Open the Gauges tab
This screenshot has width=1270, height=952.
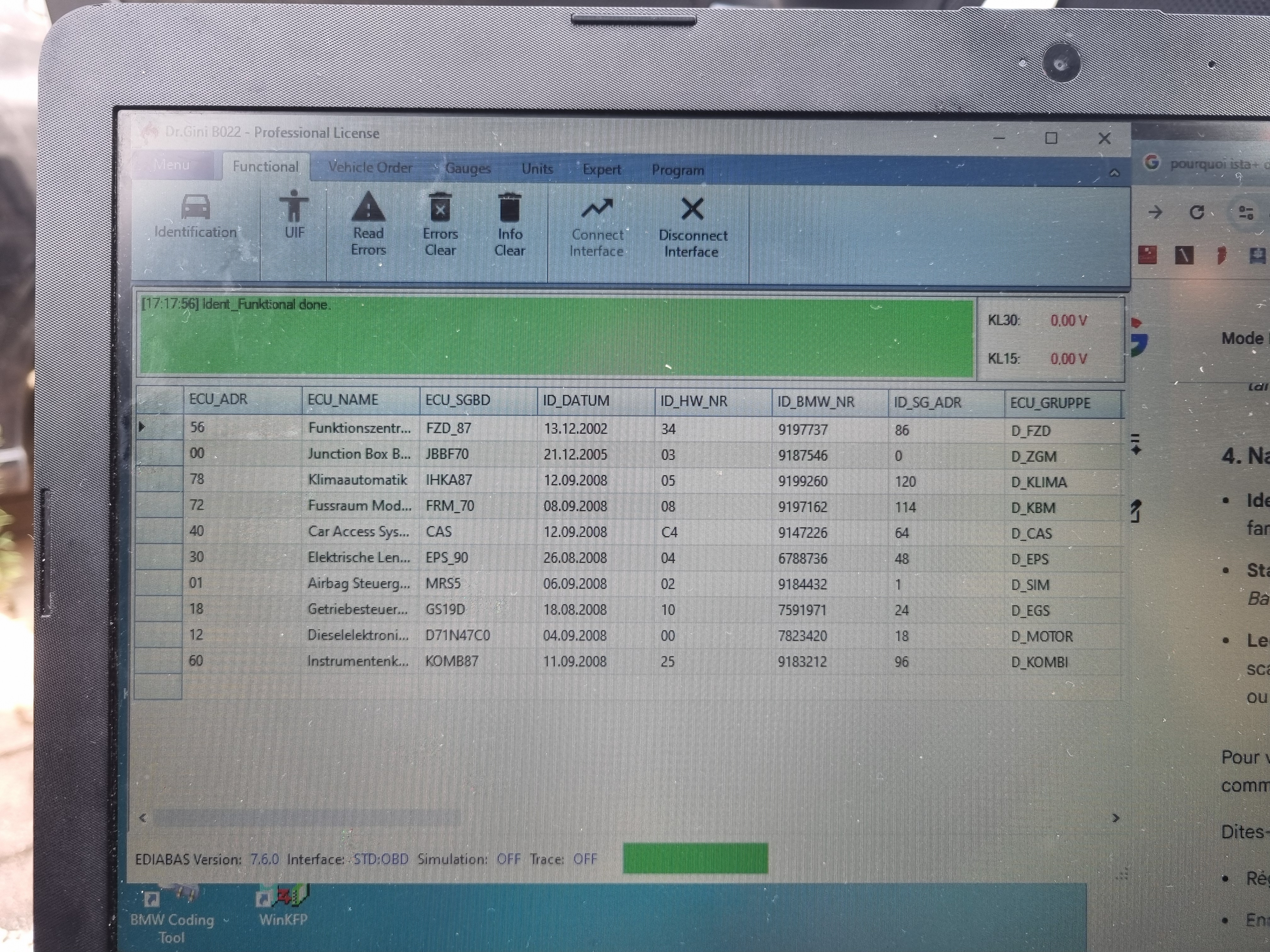468,168
